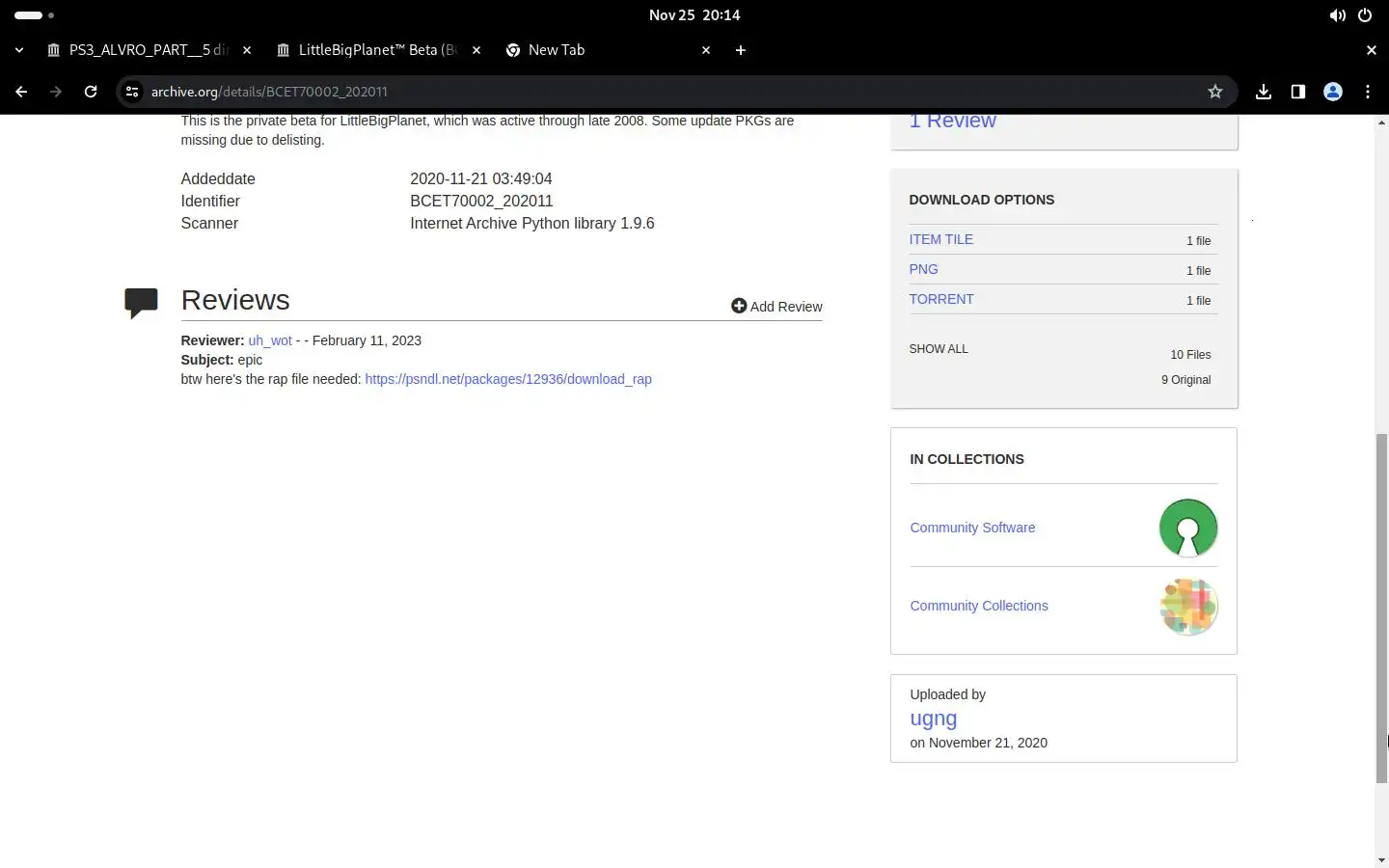
Task: Click the scrollbar up arrow
Action: [1381, 122]
